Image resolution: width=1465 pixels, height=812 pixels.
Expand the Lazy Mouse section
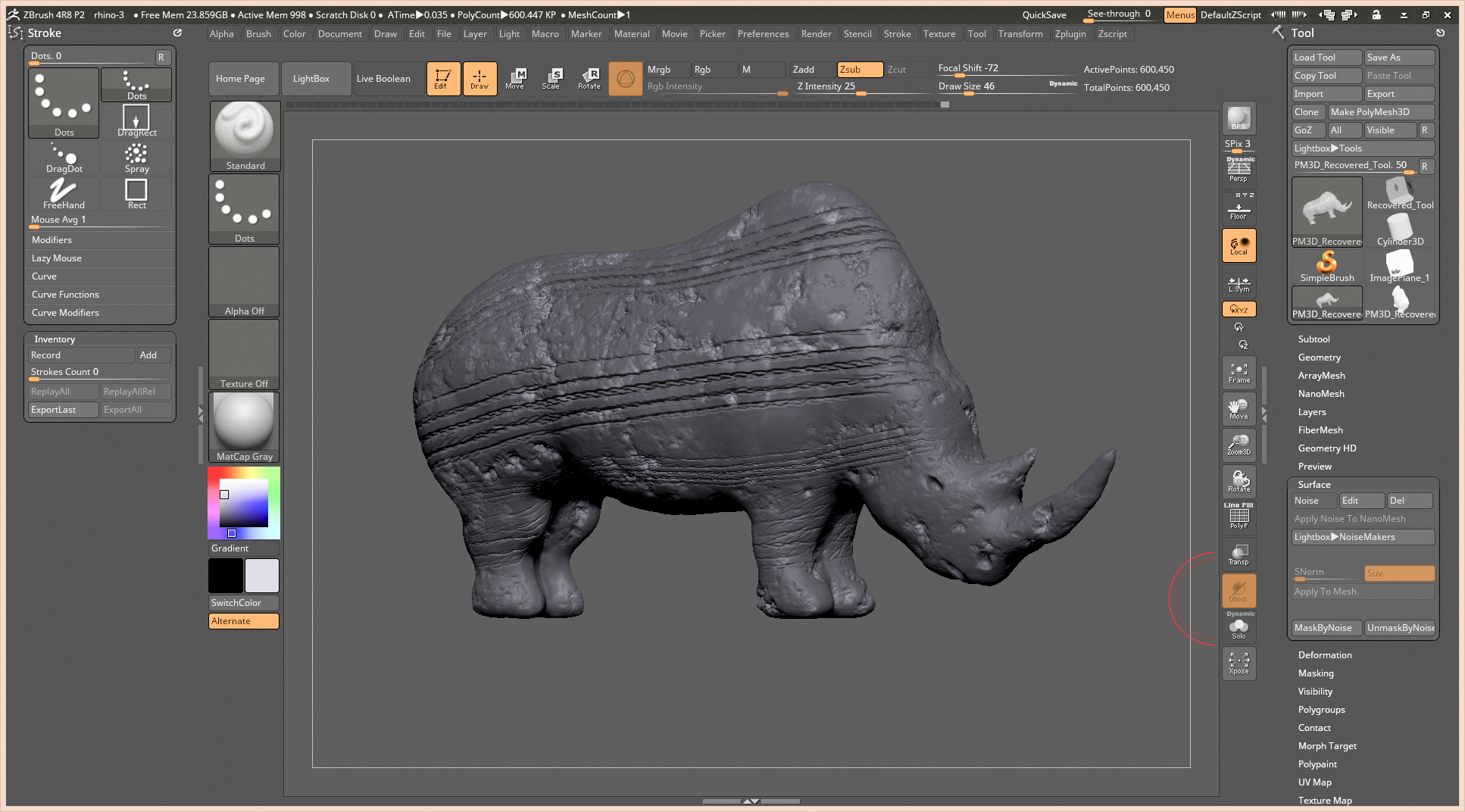point(57,258)
